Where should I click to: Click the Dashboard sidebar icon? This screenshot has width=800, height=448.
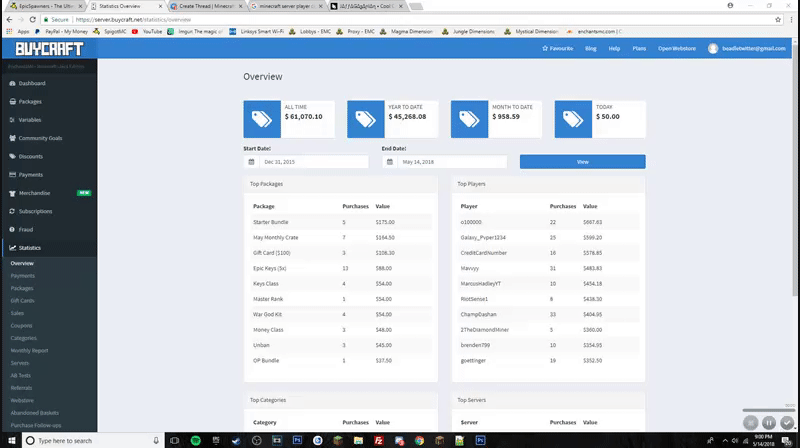coord(12,83)
